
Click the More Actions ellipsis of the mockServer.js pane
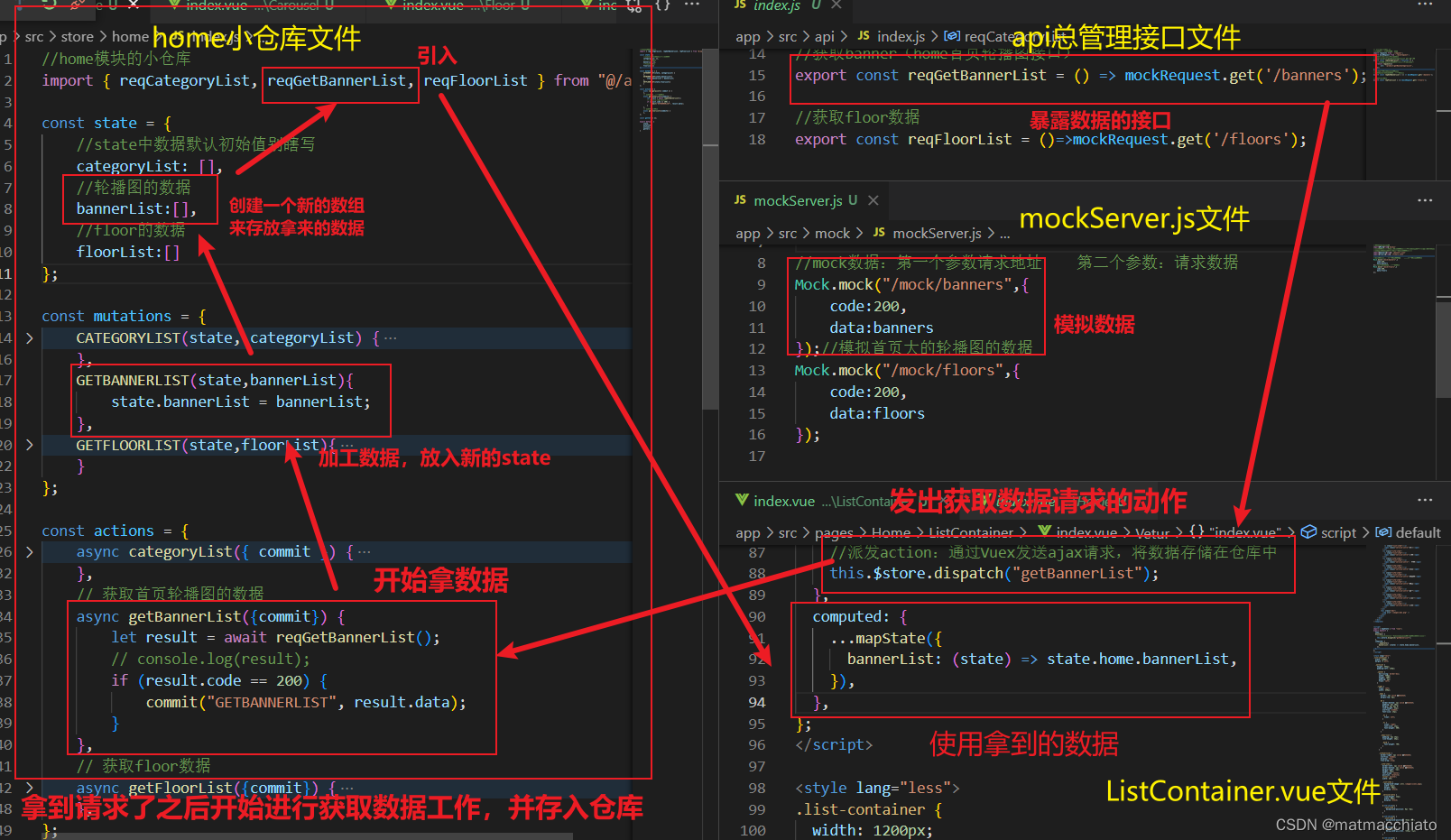pos(1424,200)
